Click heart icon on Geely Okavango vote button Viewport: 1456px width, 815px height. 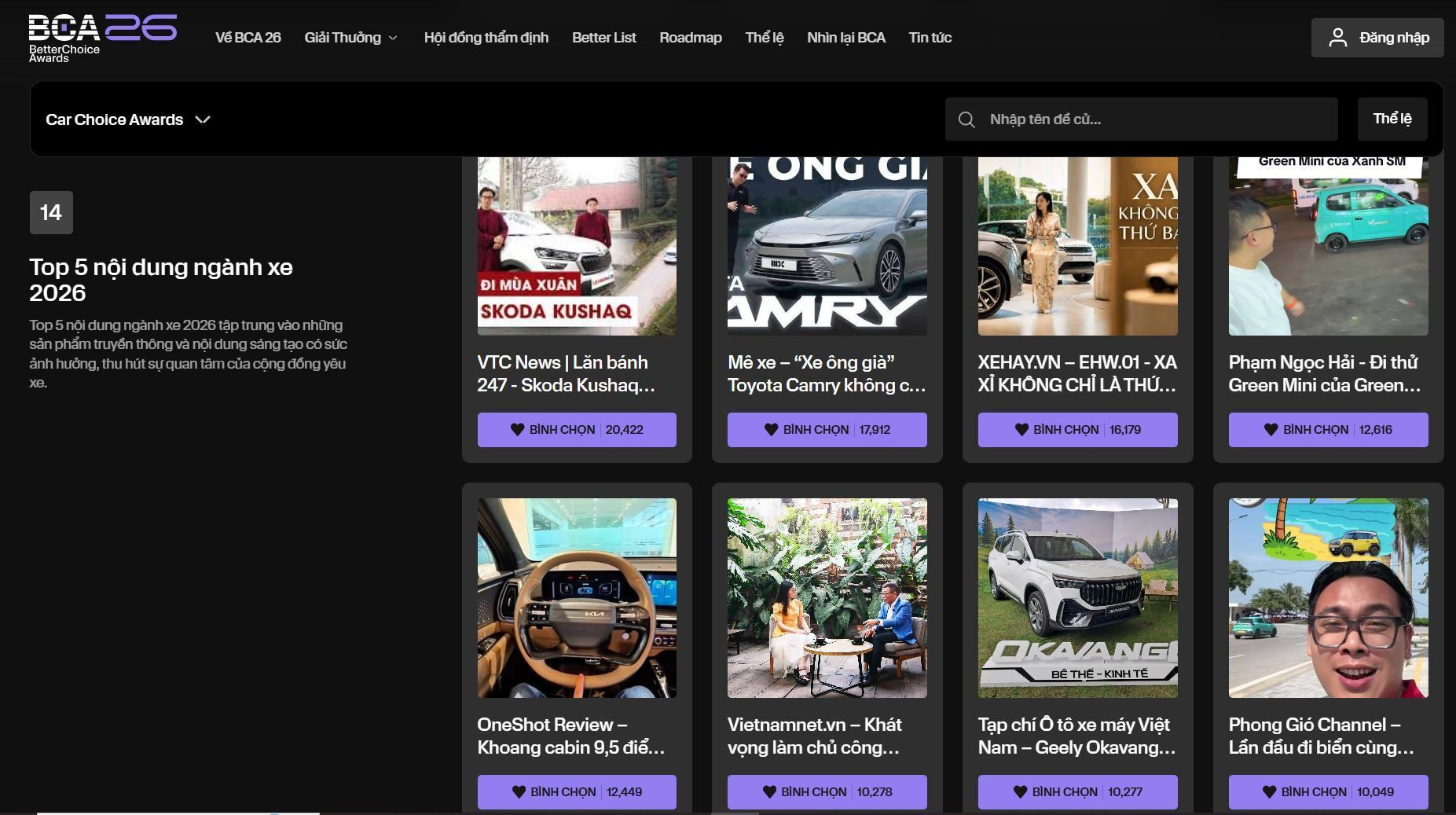coord(1020,792)
